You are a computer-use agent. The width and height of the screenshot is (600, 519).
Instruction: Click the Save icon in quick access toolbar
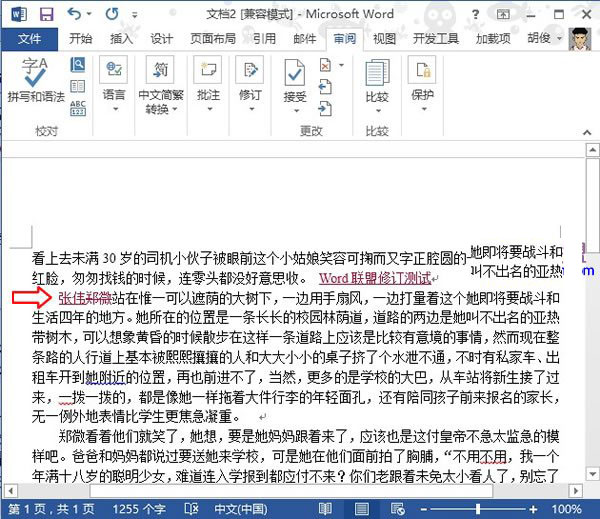pyautogui.click(x=47, y=14)
